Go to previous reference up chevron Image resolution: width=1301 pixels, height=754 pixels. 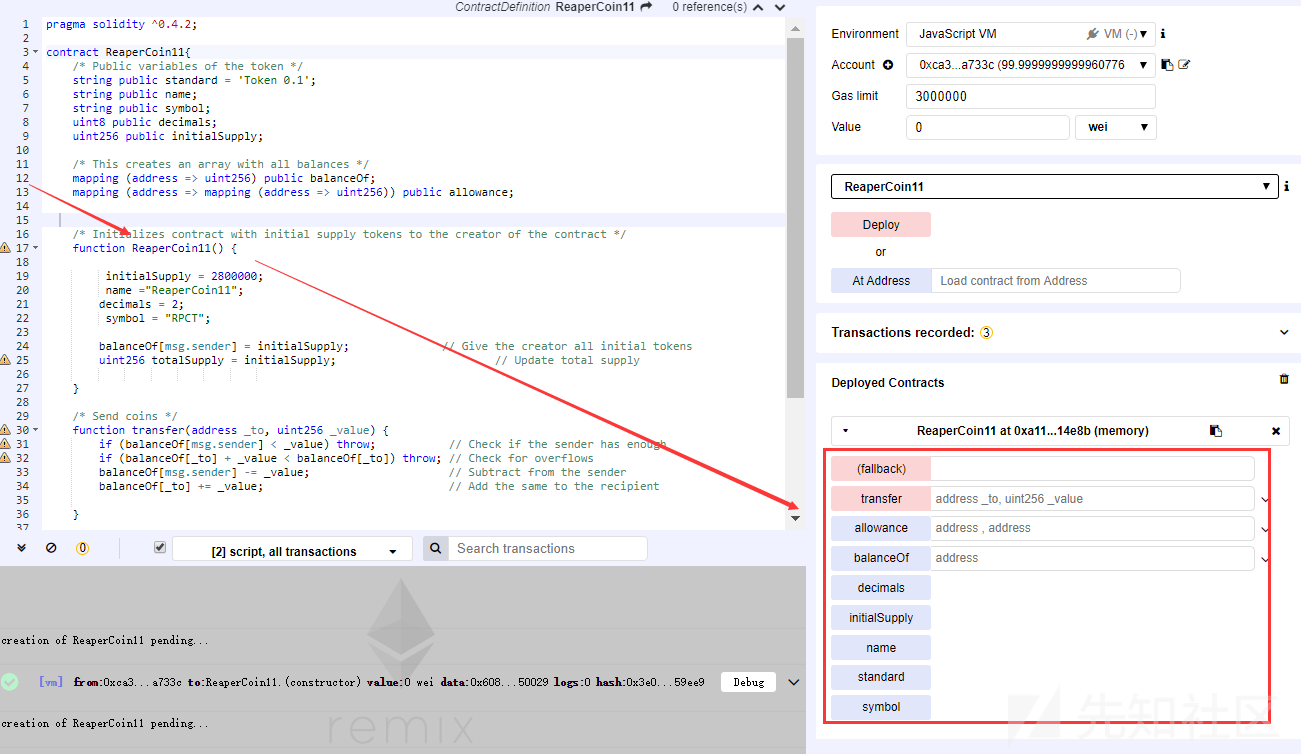coord(758,7)
